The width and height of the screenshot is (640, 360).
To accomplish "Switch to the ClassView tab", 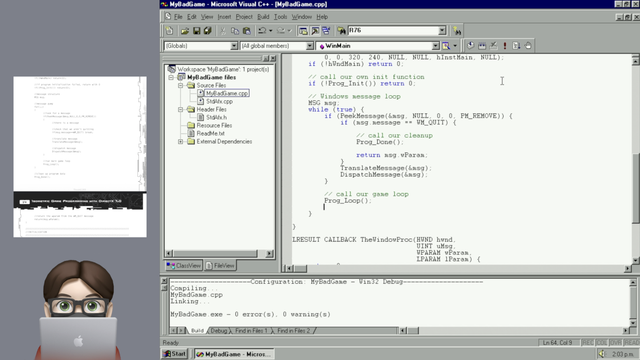I will 184,266.
